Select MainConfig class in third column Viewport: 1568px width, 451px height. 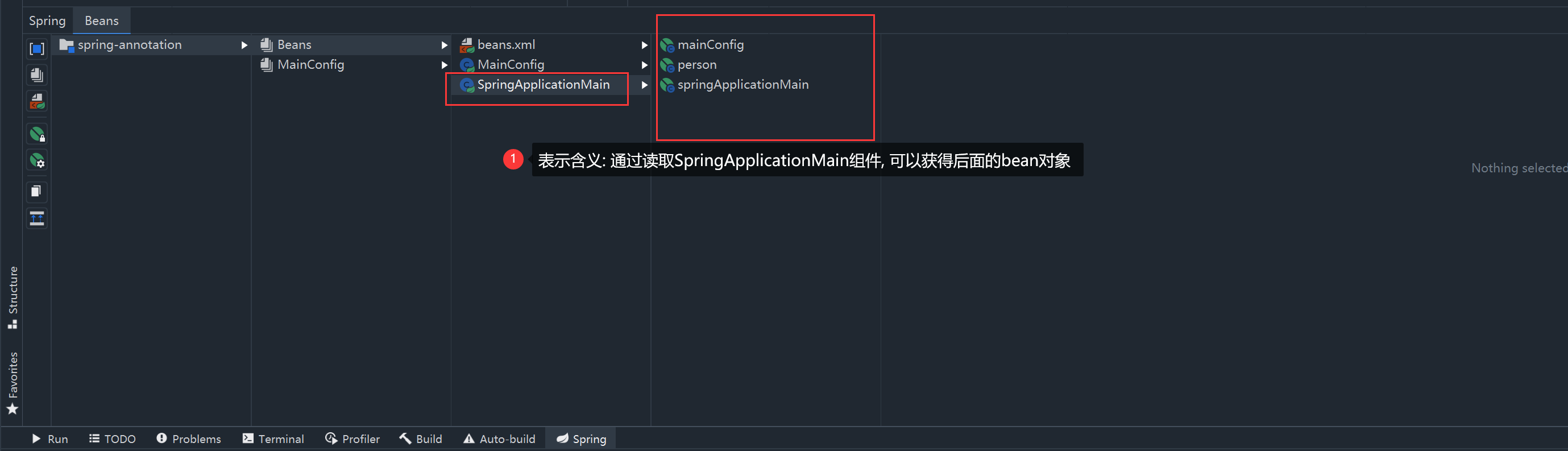(551, 64)
